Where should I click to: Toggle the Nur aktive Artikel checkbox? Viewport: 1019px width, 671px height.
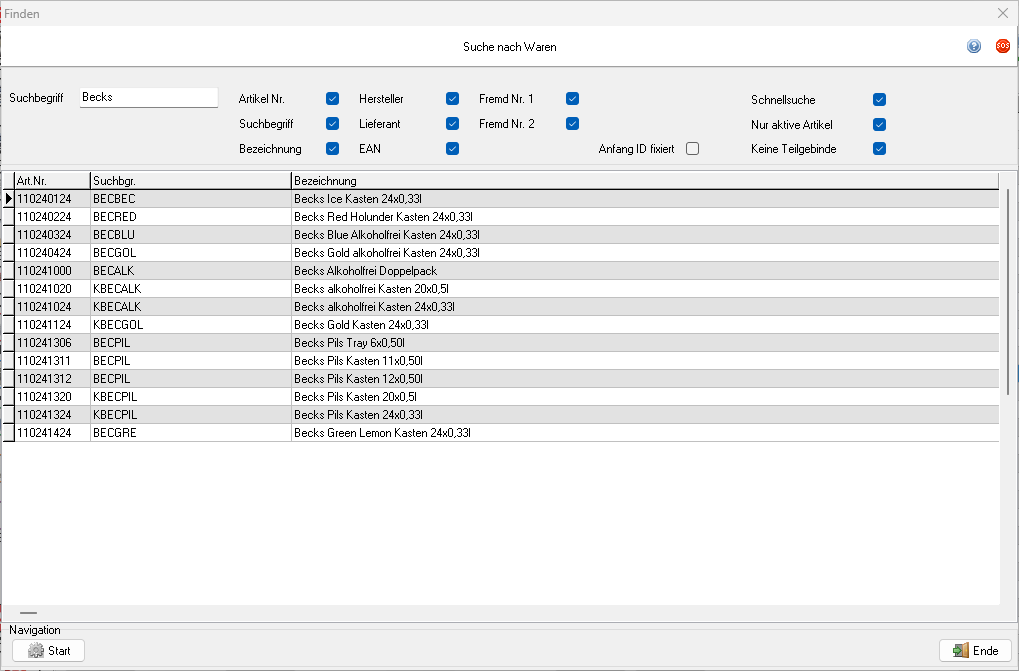[879, 125]
